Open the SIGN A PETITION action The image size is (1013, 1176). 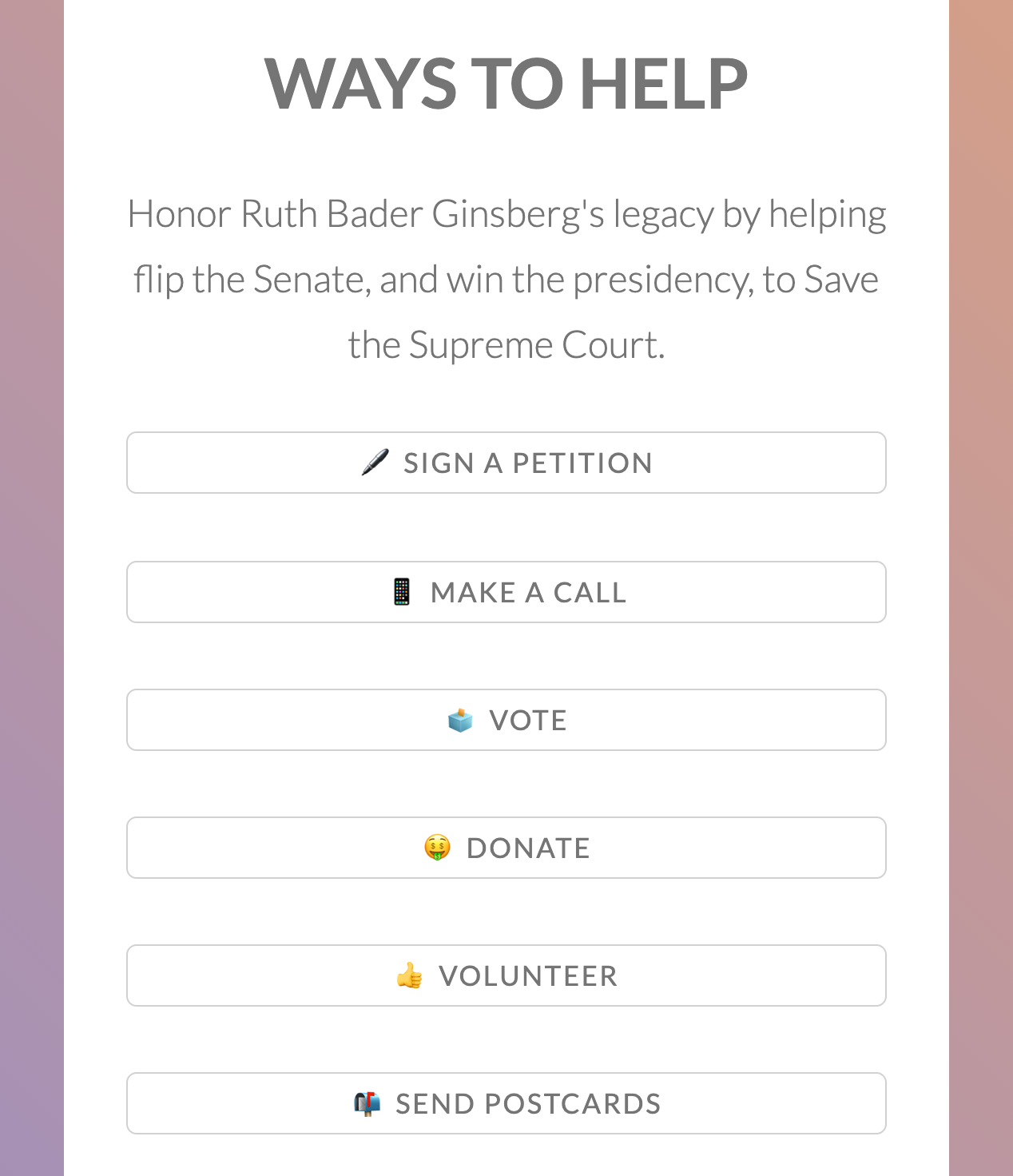click(506, 463)
